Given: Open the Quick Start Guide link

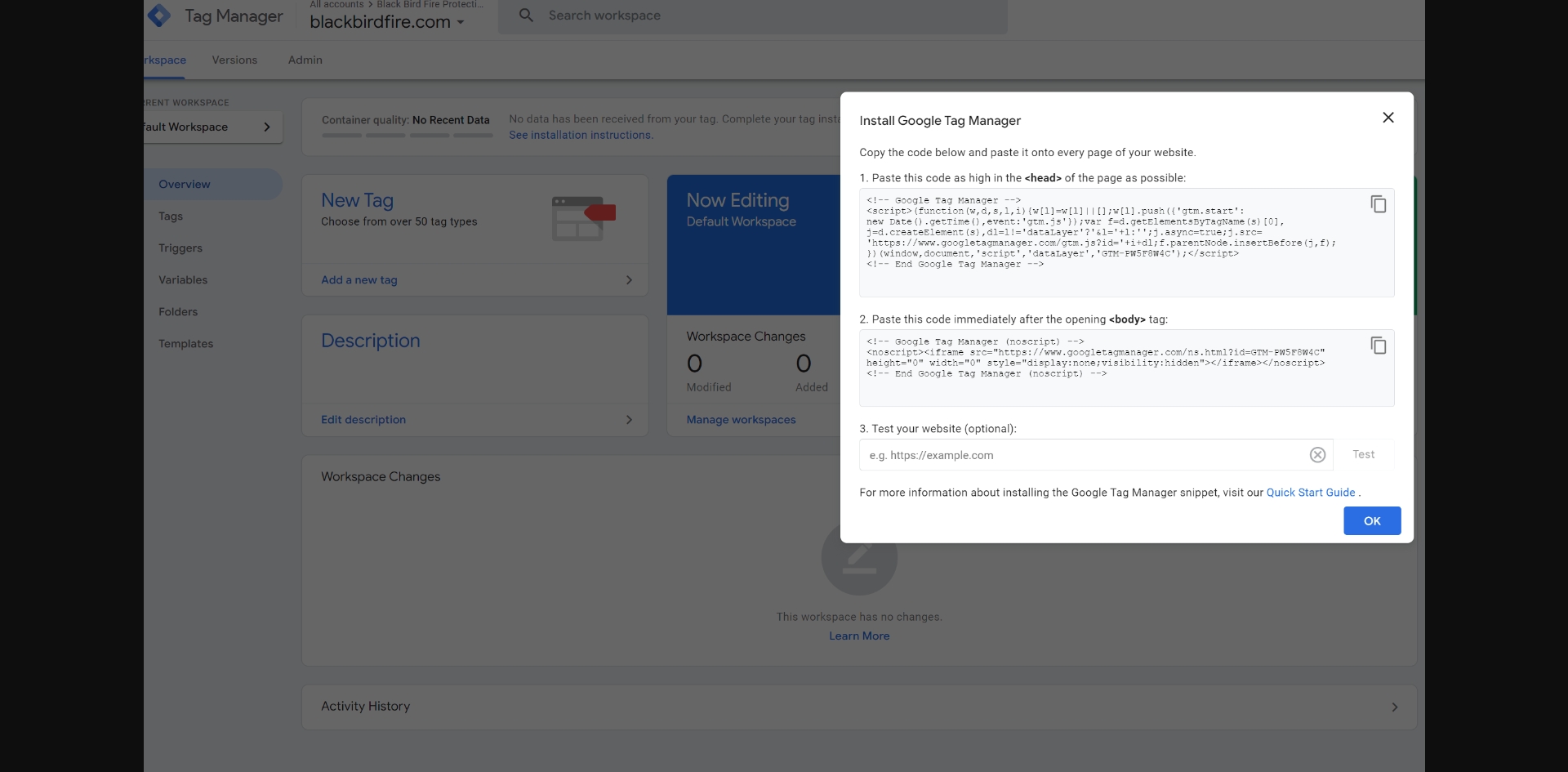Looking at the screenshot, I should [x=1311, y=493].
